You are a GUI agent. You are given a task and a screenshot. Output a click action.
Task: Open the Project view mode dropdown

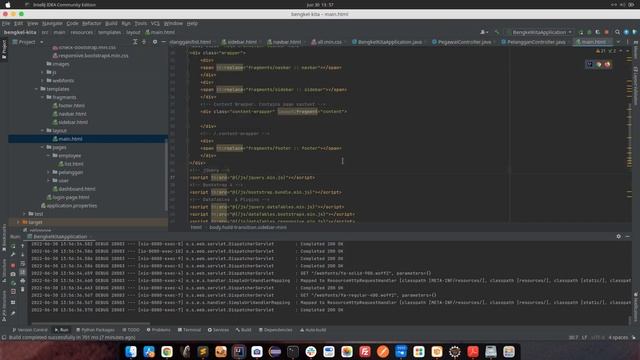28,42
